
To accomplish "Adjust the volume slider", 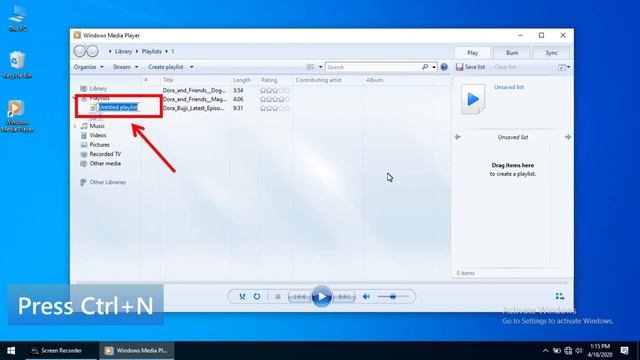I will click(393, 297).
